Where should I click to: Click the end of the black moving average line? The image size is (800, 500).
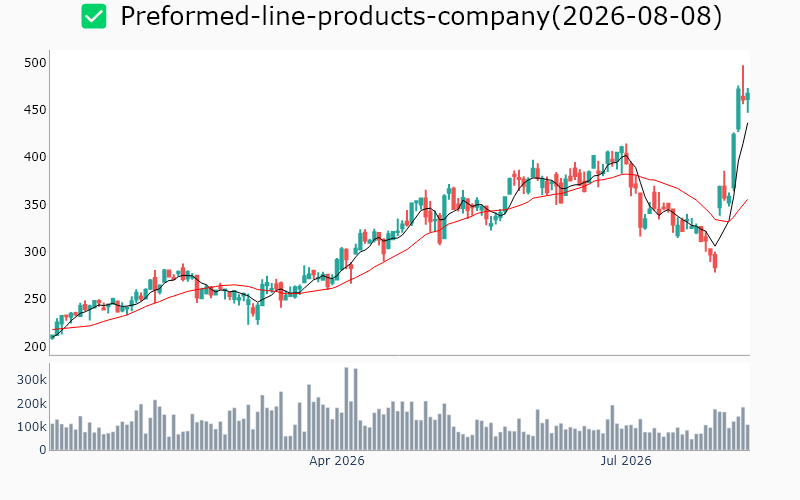(x=747, y=123)
